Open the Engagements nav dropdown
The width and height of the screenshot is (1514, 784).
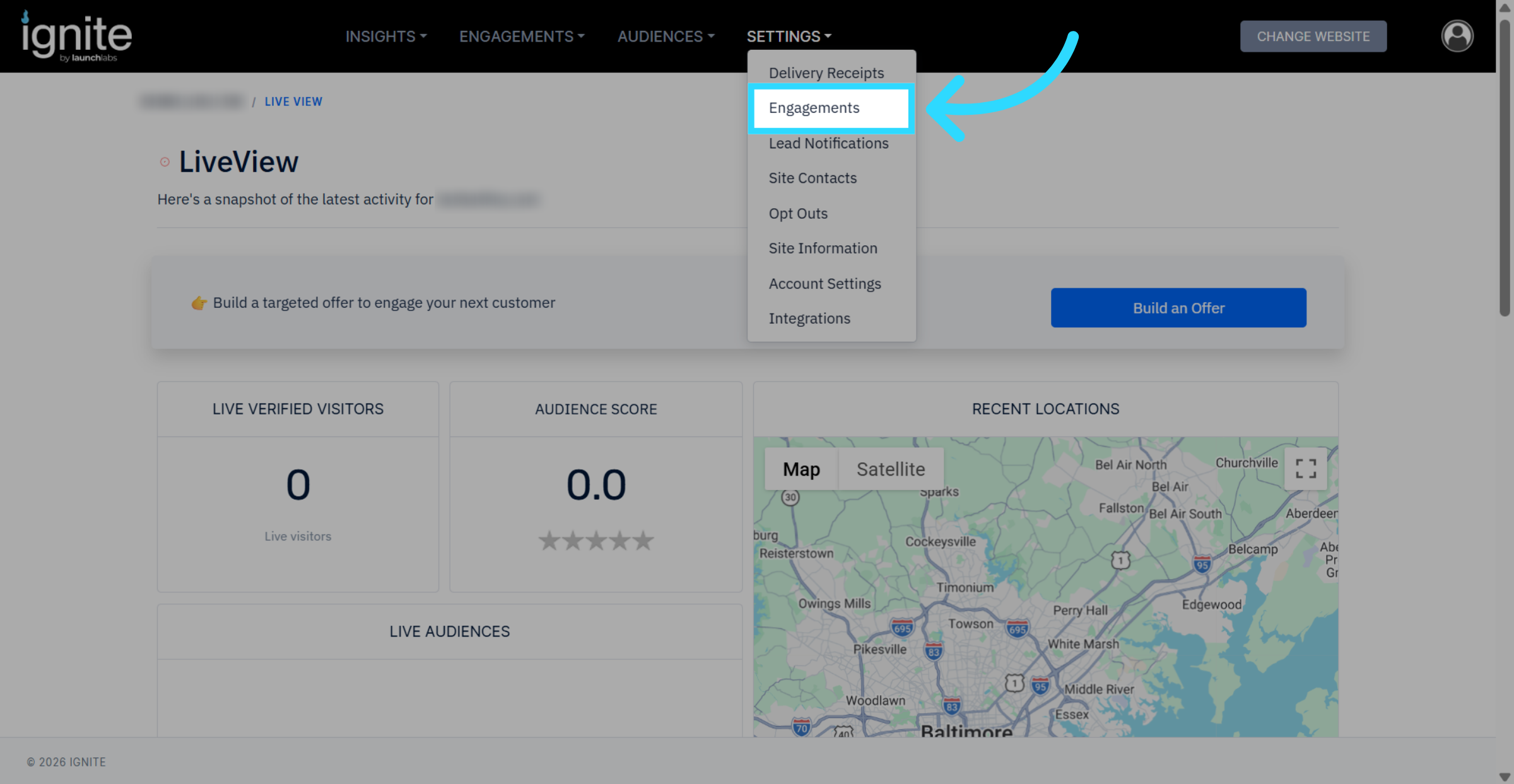pyautogui.click(x=522, y=37)
